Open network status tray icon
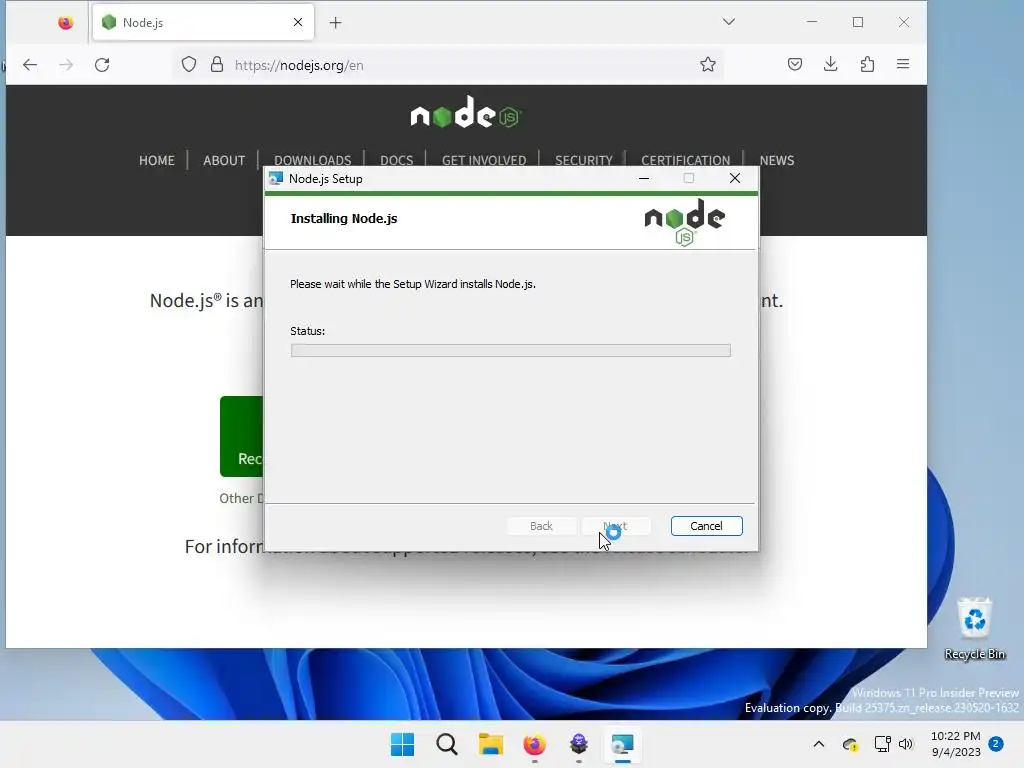Viewport: 1024px width, 768px height. pyautogui.click(x=882, y=744)
